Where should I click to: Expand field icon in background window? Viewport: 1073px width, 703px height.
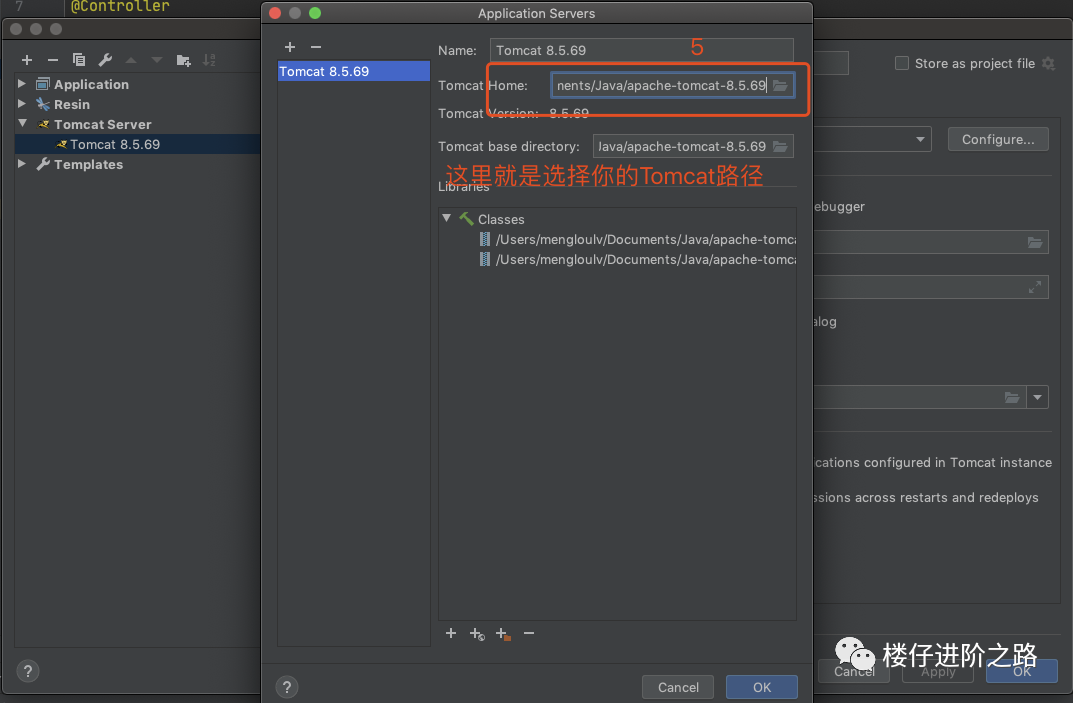1035,287
